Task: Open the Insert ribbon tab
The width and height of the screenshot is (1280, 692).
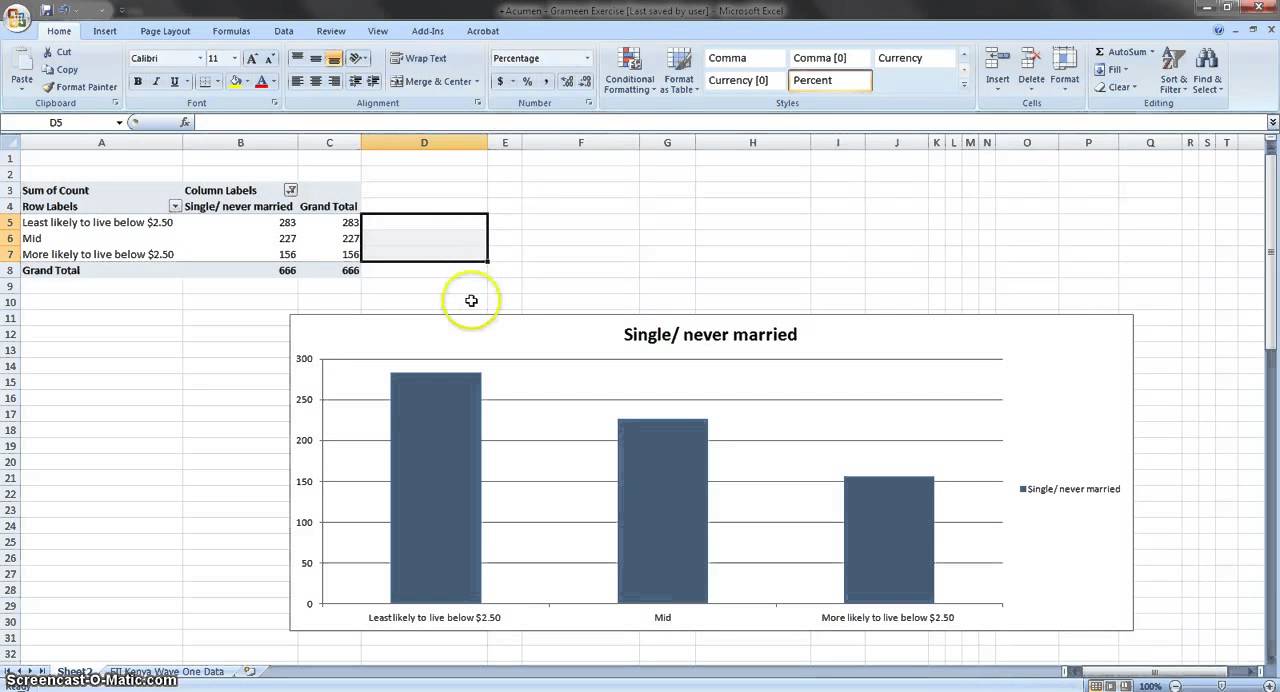Action: click(105, 31)
